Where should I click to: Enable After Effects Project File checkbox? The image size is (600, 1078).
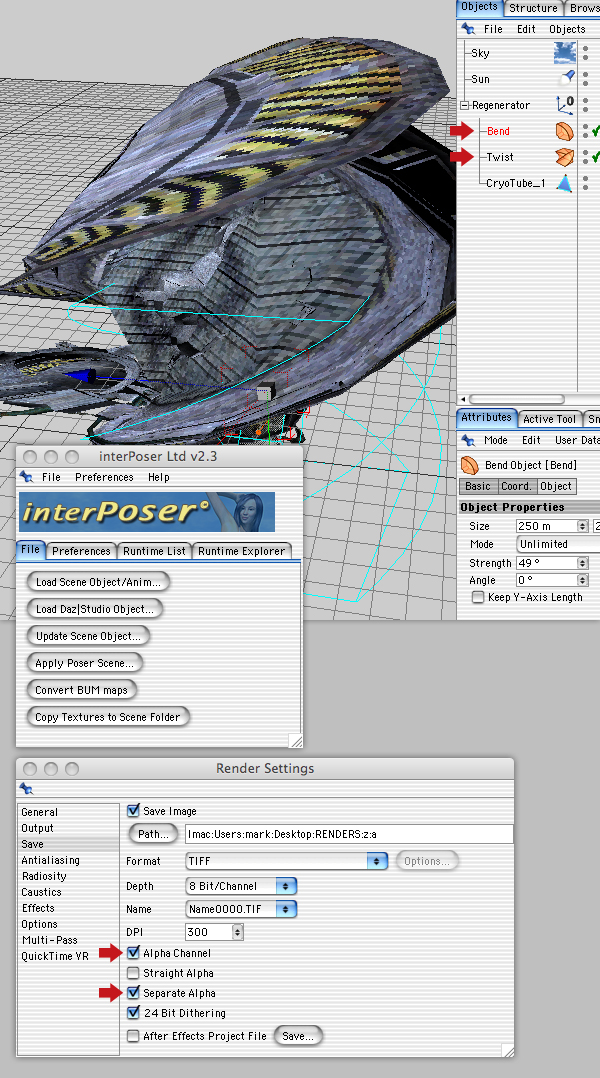133,1036
